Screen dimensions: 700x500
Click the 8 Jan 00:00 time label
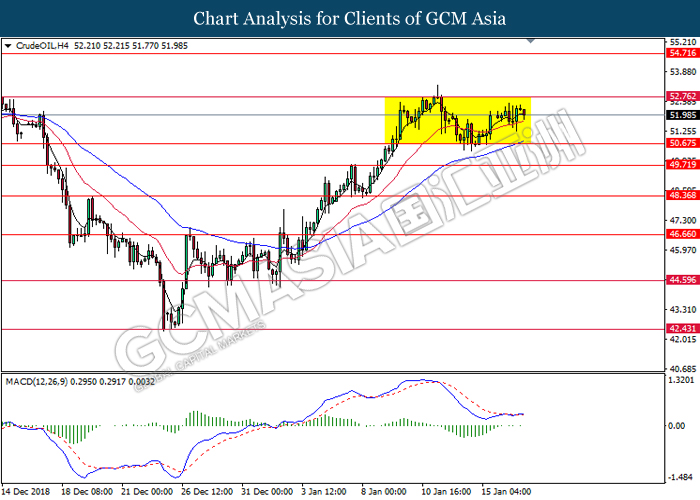click(385, 492)
